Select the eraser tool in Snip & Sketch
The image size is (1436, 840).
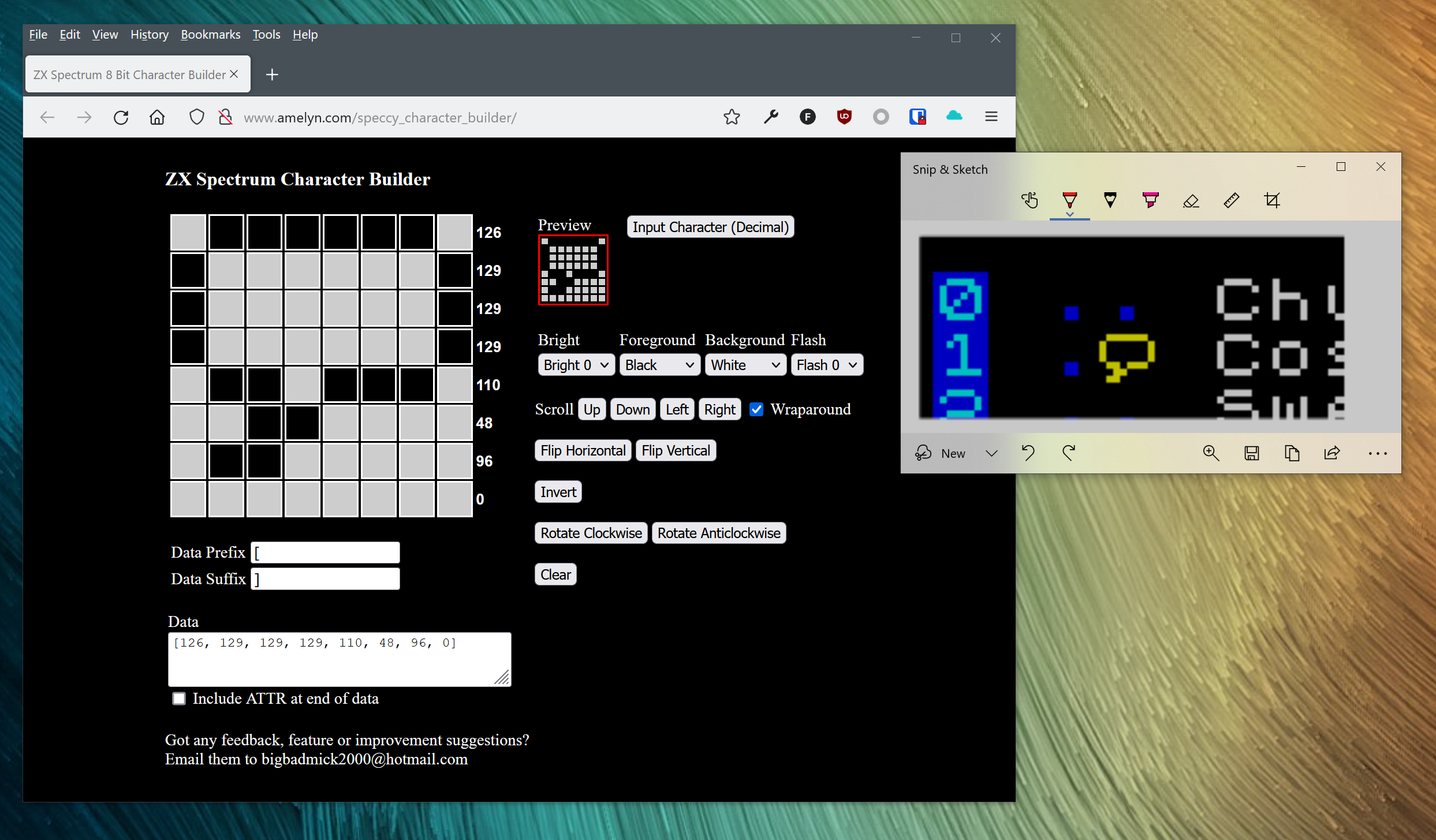tap(1191, 200)
